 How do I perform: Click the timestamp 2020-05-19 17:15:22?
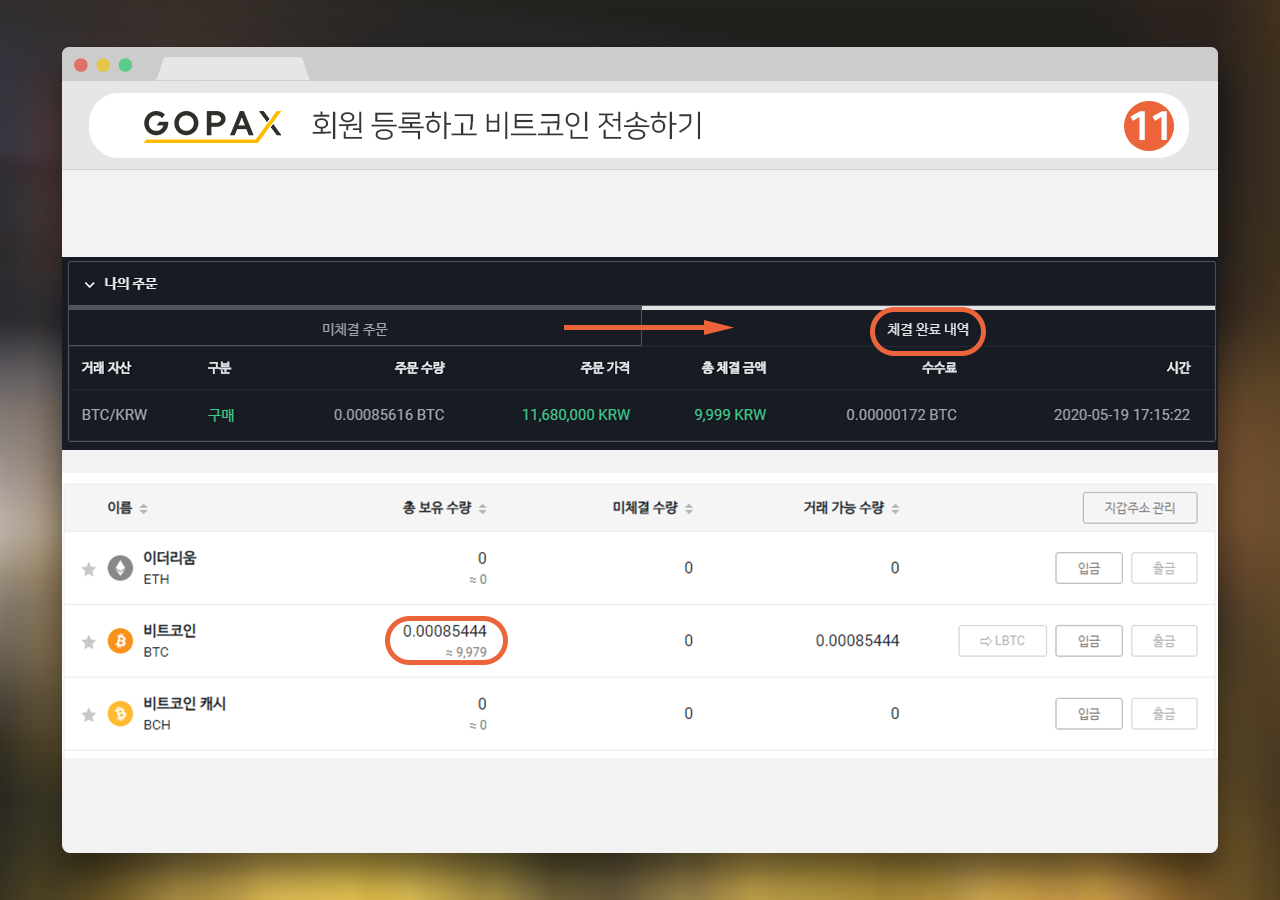coord(1122,414)
